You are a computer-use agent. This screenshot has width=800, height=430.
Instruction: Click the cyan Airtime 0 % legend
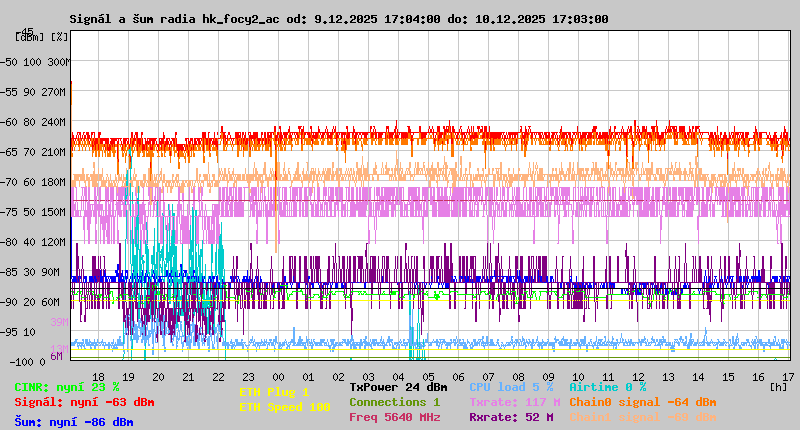pyautogui.click(x=607, y=387)
